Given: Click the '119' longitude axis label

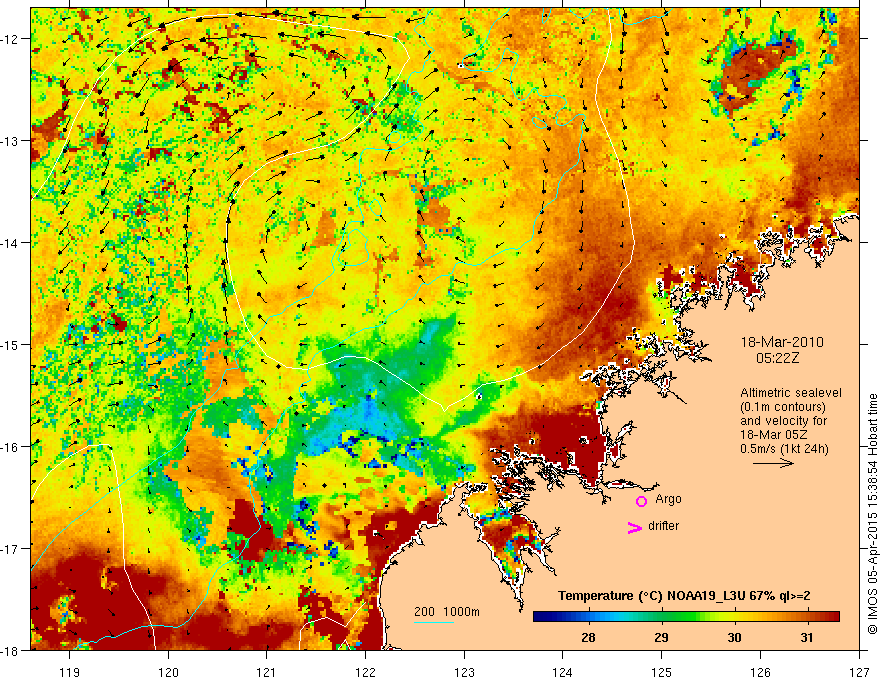Looking at the screenshot, I should pos(70,672).
